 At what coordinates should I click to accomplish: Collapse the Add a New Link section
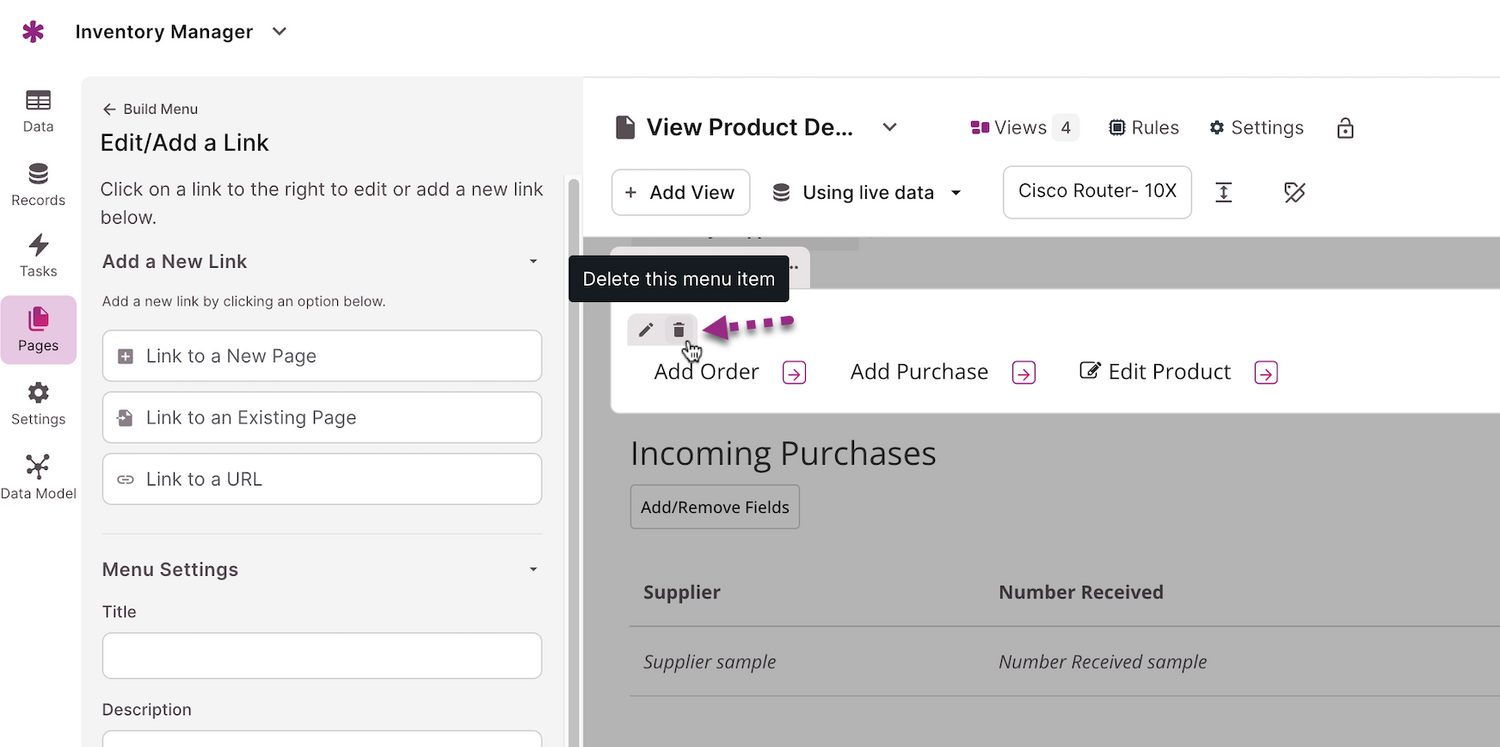[533, 262]
